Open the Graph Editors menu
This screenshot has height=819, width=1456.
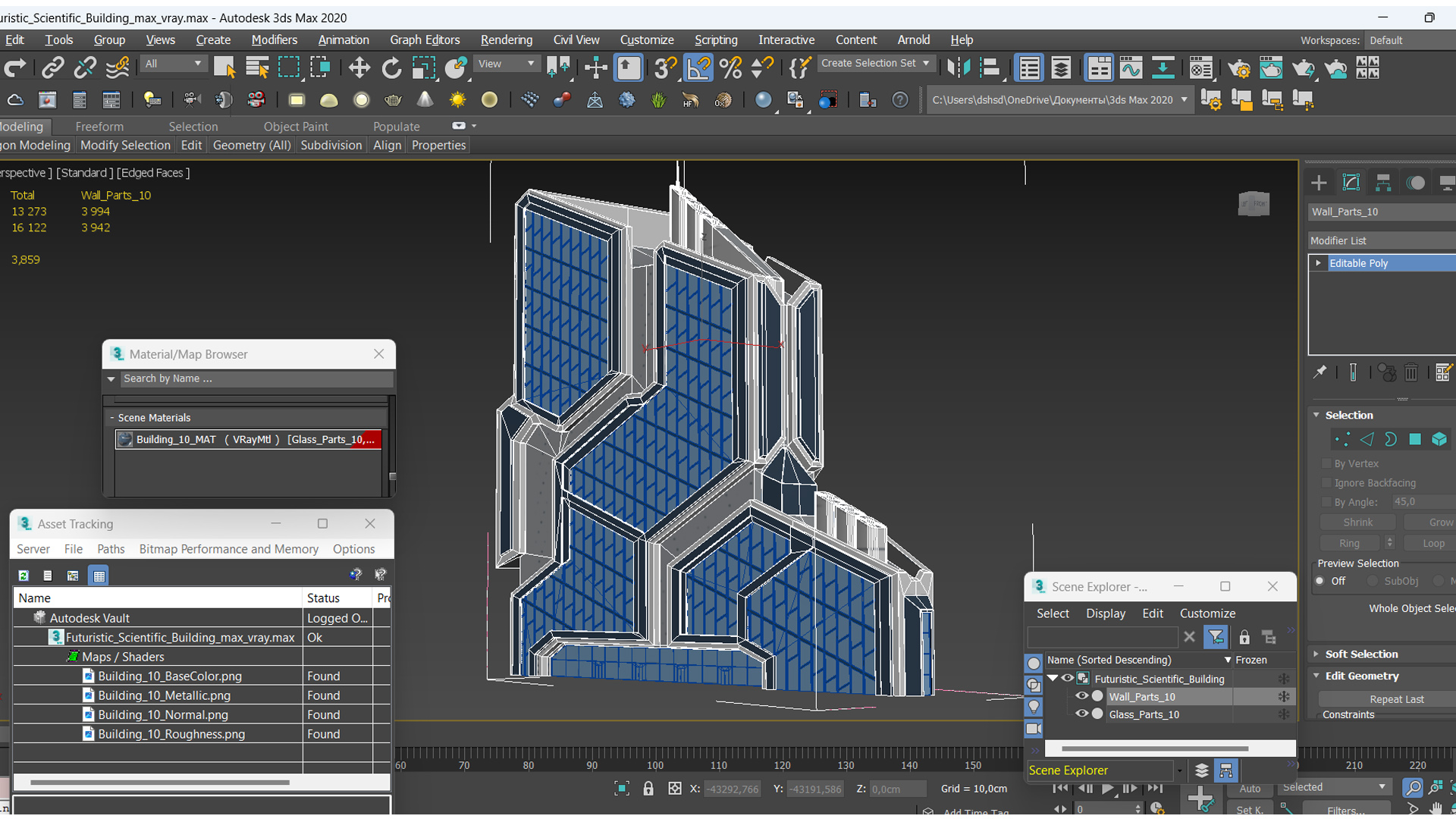[x=425, y=39]
